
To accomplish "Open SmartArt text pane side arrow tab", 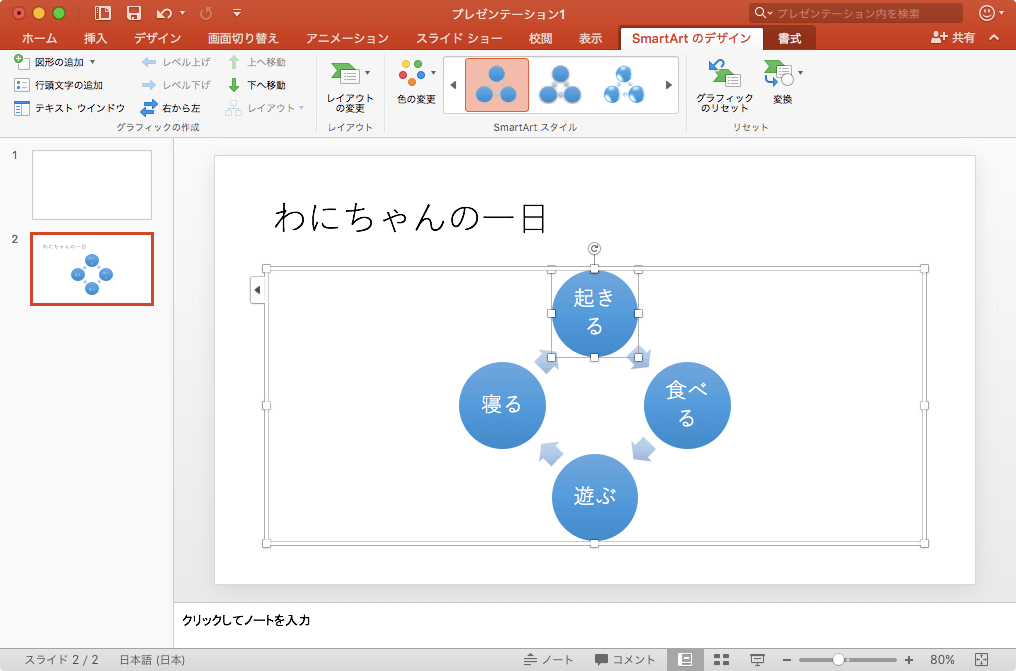I will point(258,290).
